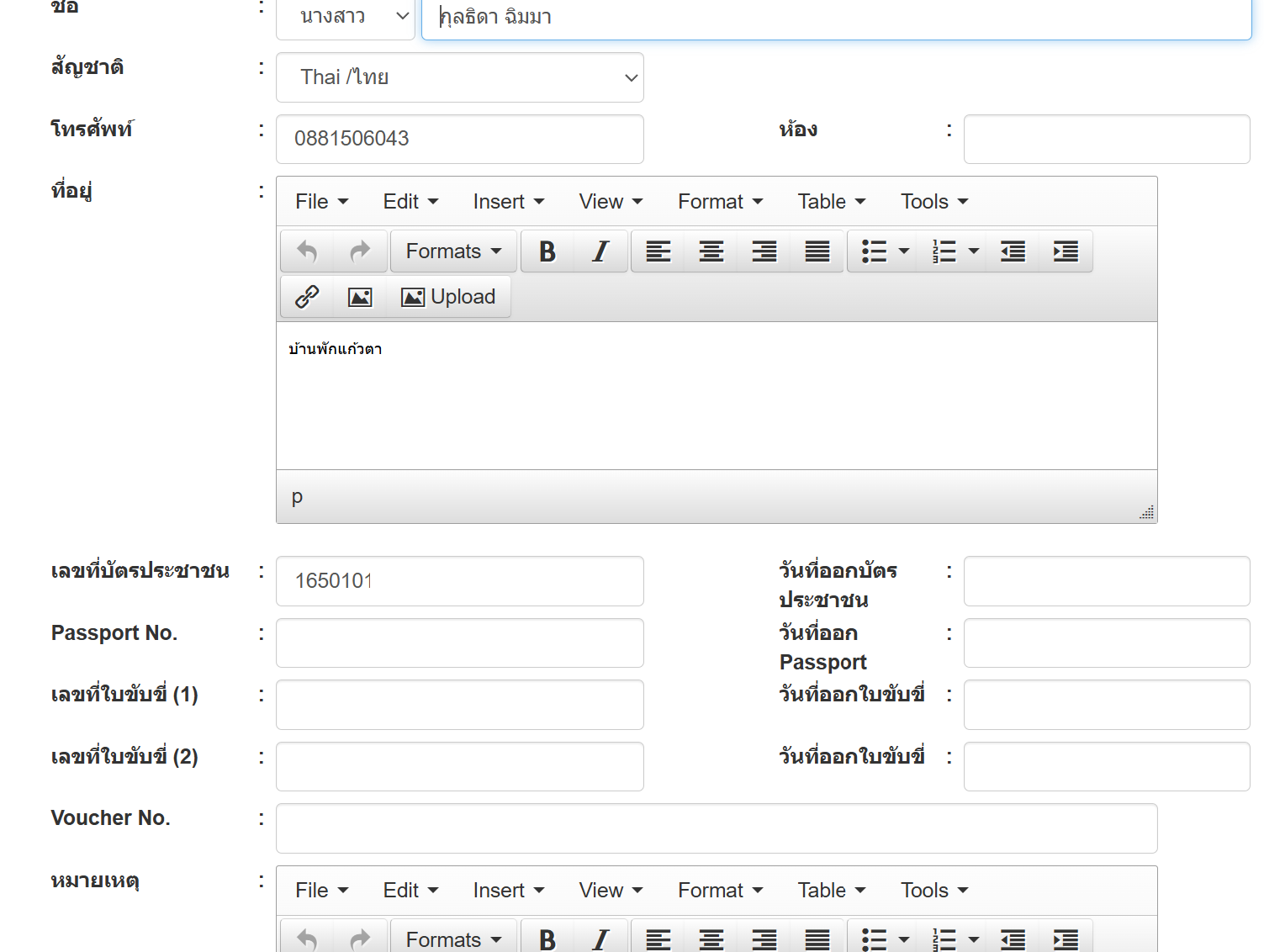Click address text area บ้านพักแก้วตา
Viewport: 1264px width, 952px height.
(717, 395)
